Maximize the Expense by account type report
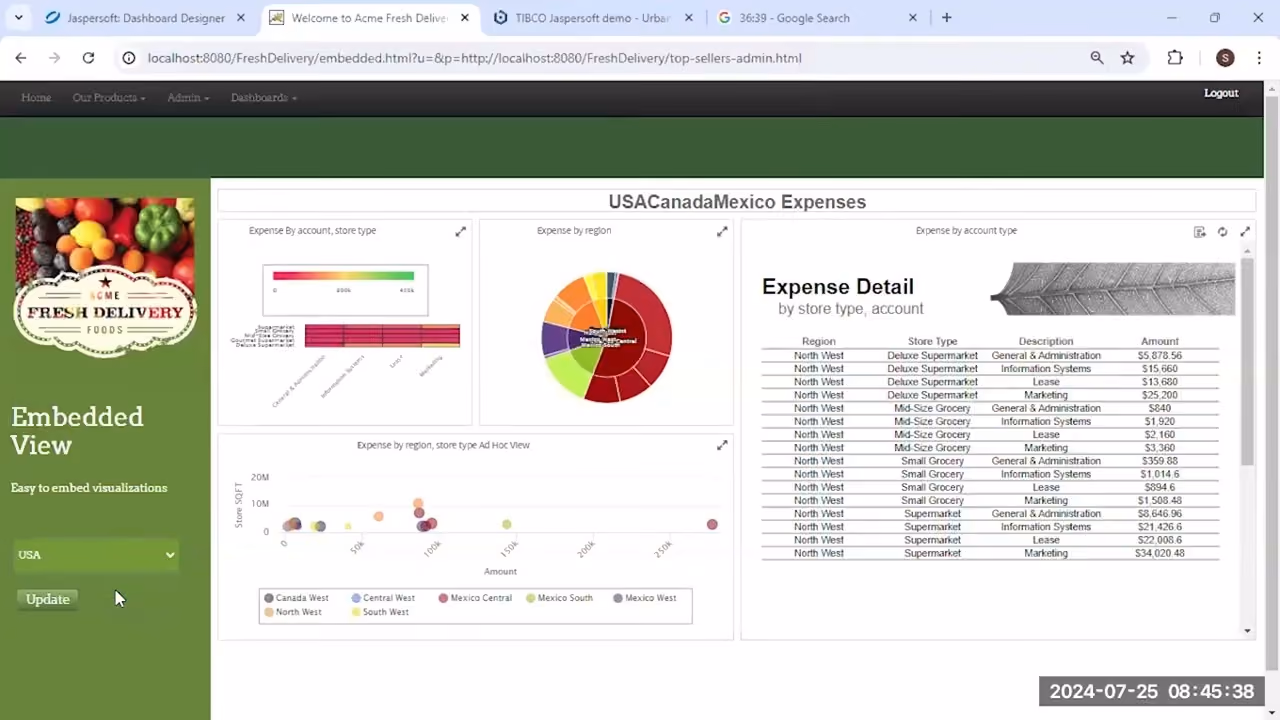Screen dimensions: 1280x720 point(1245,231)
